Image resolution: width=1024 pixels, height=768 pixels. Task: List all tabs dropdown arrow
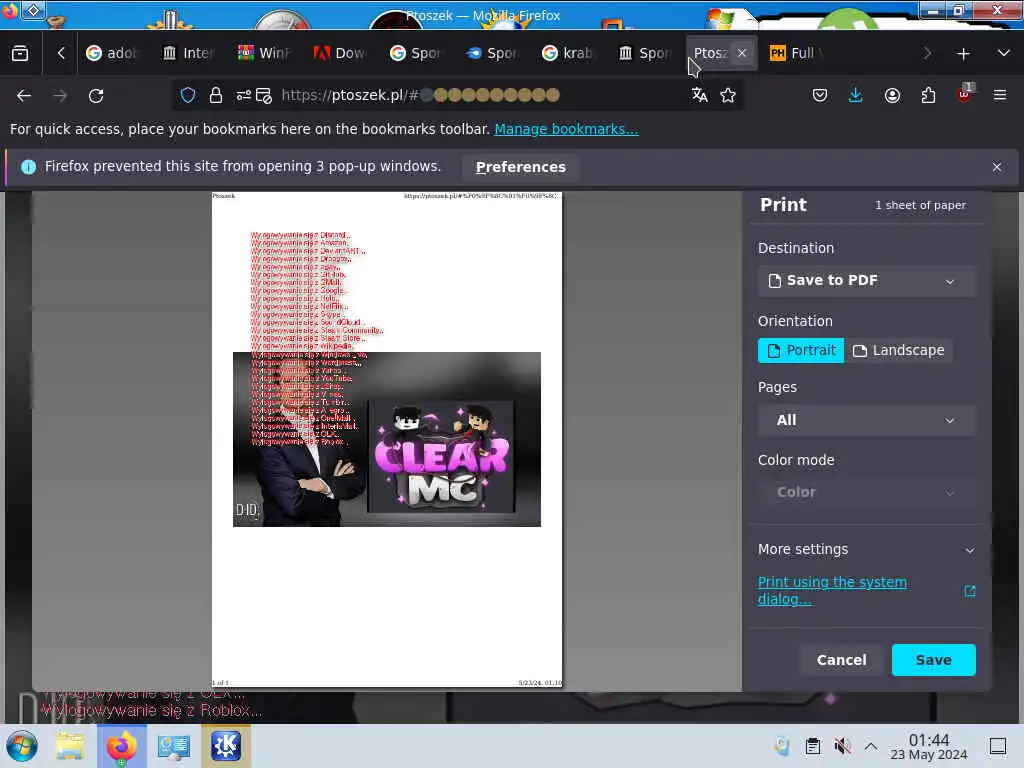(1004, 53)
